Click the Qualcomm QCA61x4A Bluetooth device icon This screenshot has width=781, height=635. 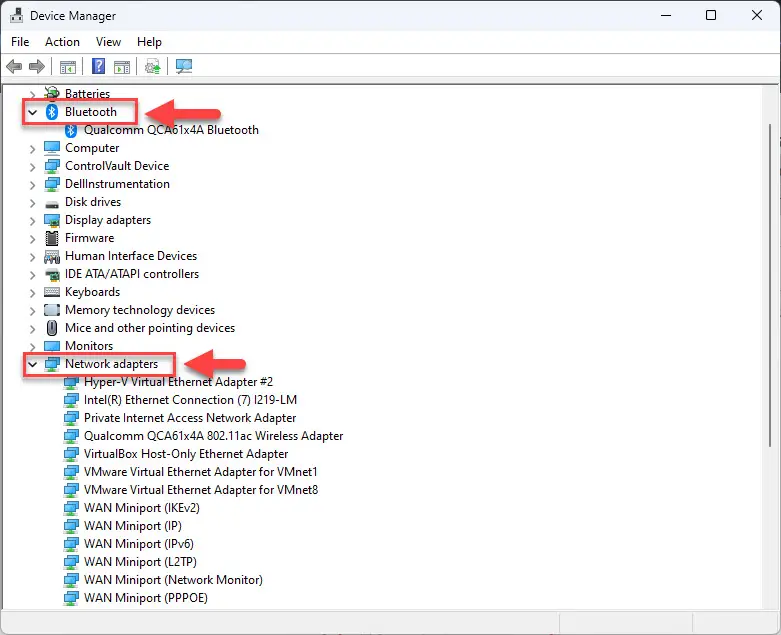pos(71,130)
